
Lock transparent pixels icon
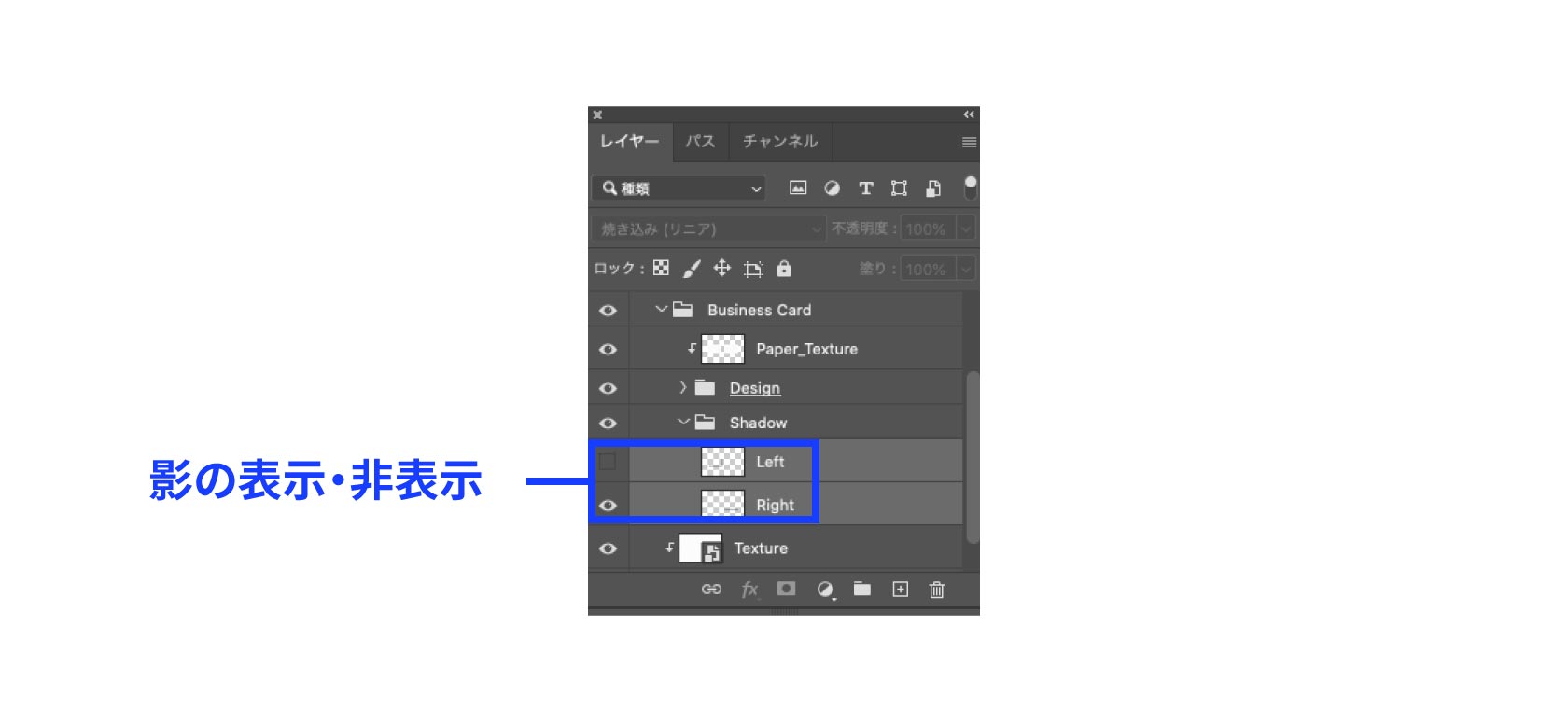tap(661, 269)
